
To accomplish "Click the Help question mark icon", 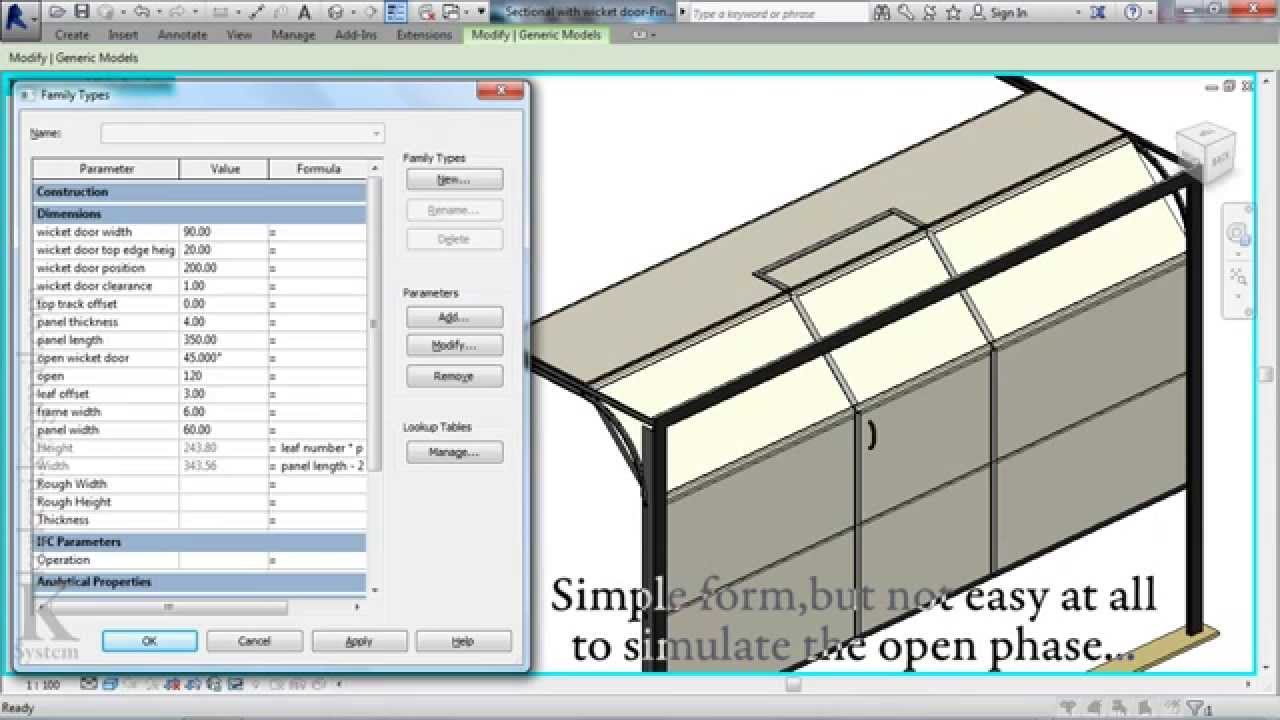I will [x=1133, y=12].
